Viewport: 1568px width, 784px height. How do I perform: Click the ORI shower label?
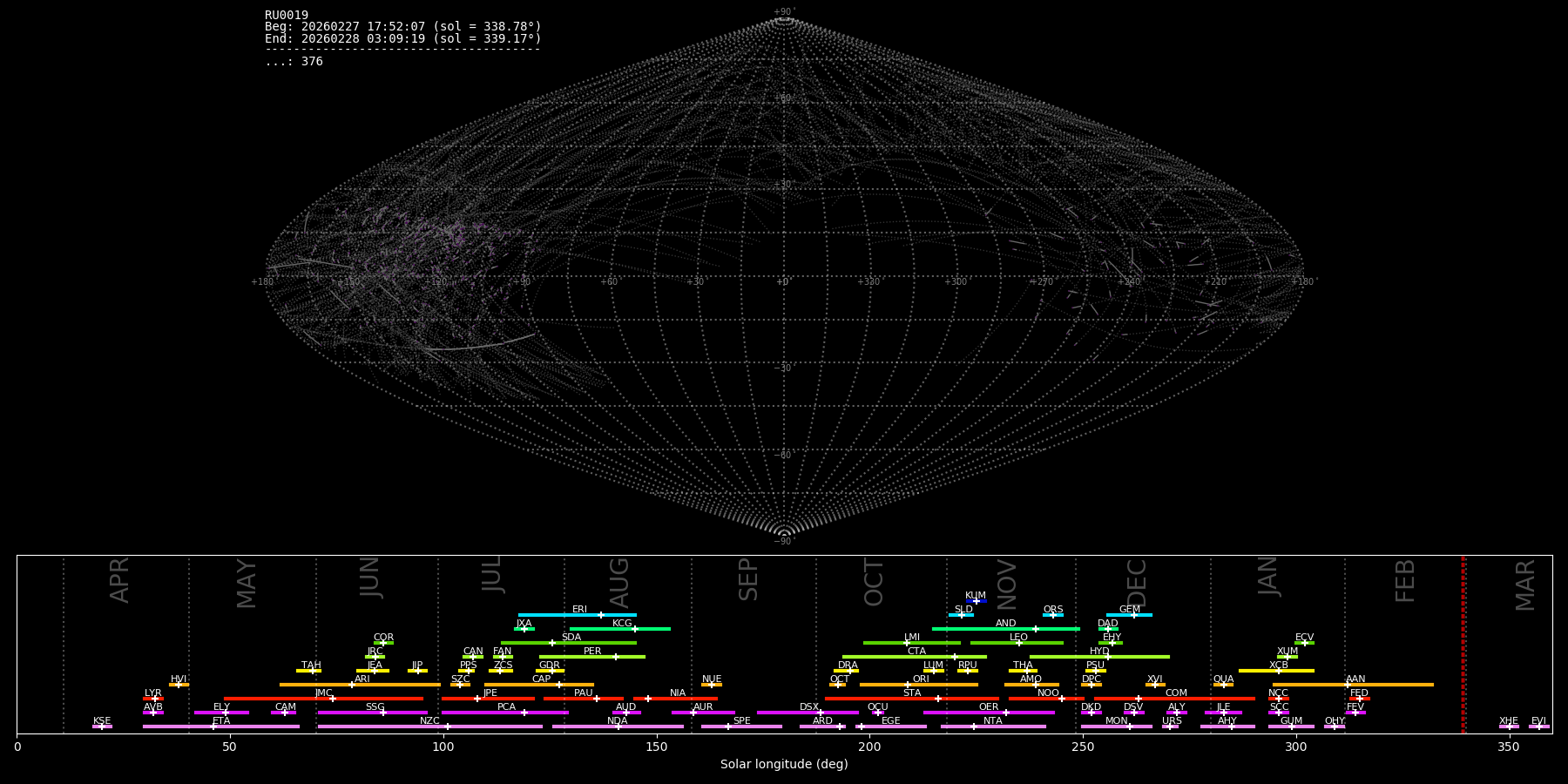tap(921, 679)
